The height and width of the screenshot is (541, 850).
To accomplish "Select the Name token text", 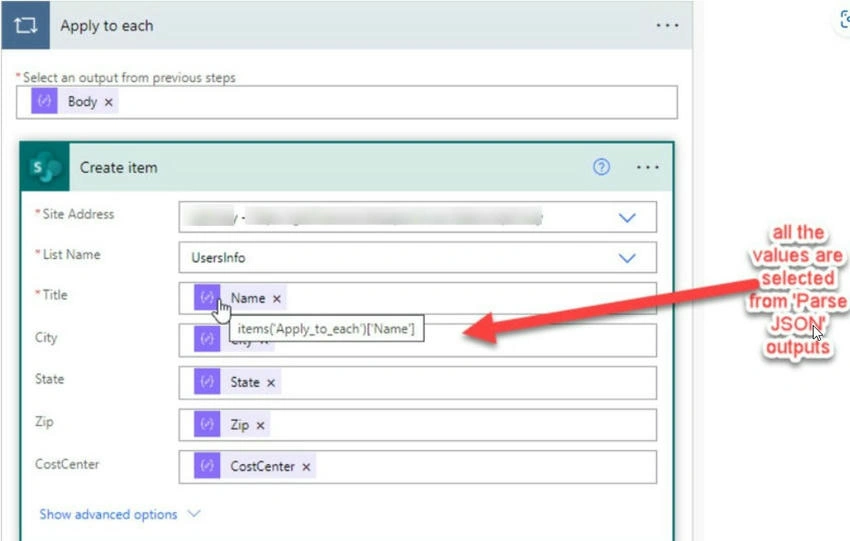I will tap(248, 298).
